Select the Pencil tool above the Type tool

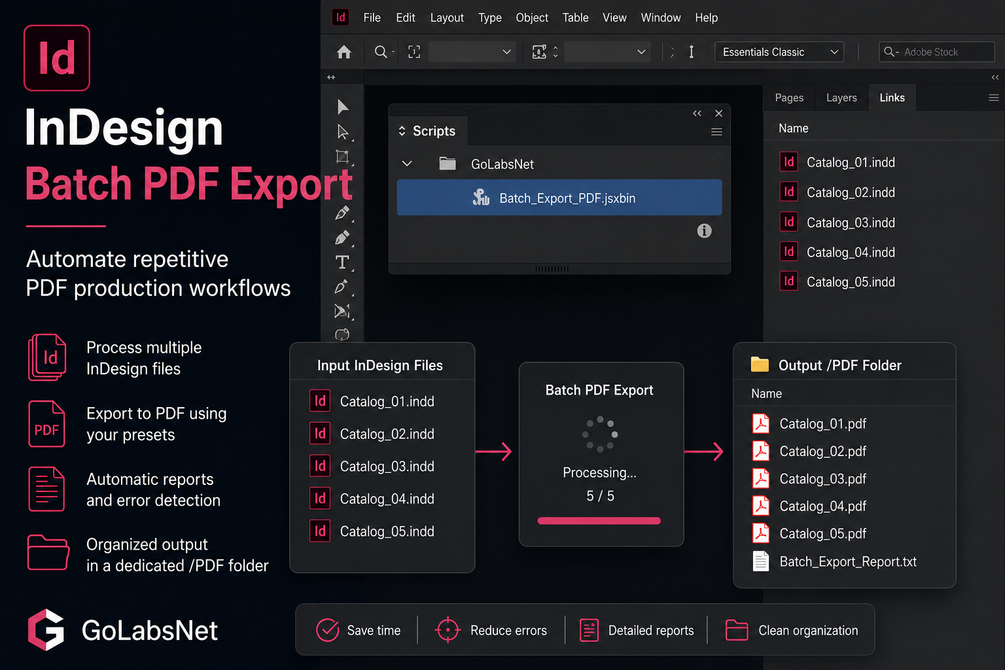coord(342,238)
